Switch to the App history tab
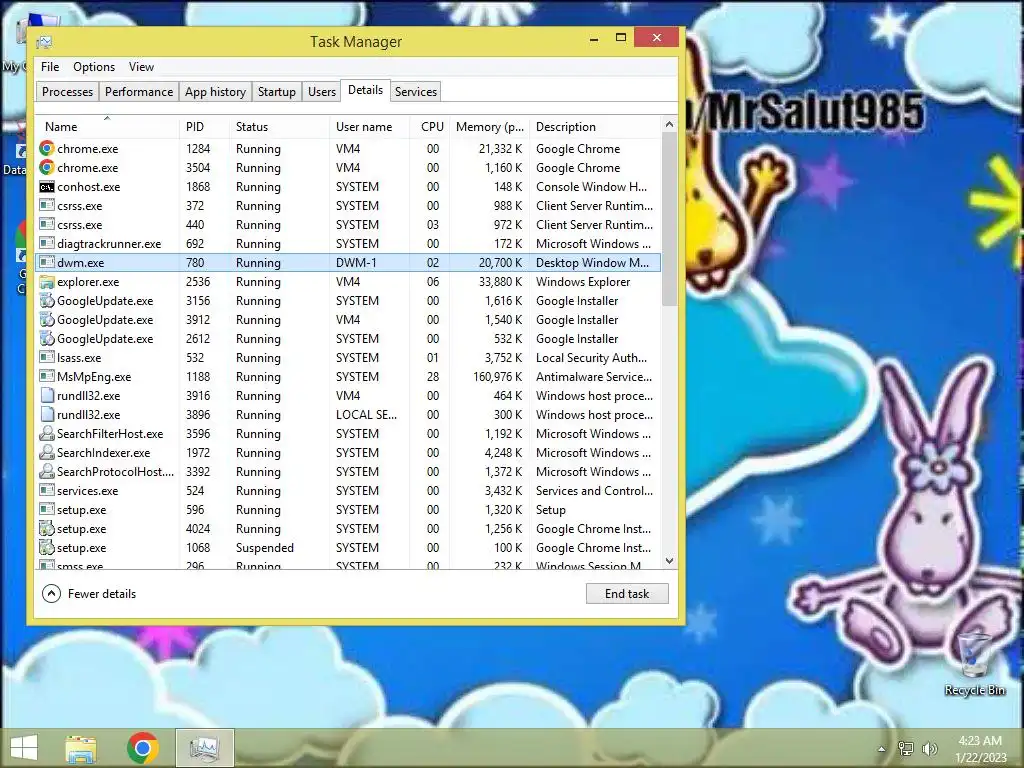Screen dimensions: 1024x768 (x=216, y=91)
